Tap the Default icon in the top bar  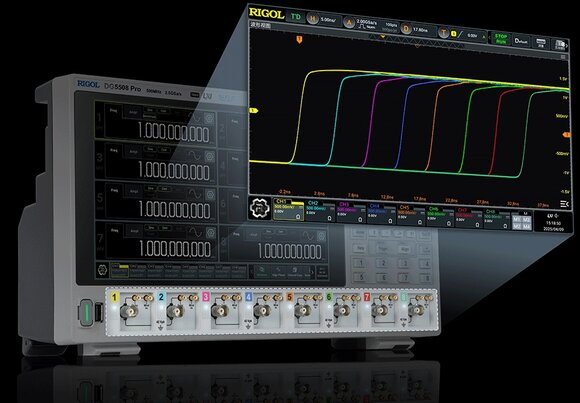pyautogui.click(x=521, y=40)
